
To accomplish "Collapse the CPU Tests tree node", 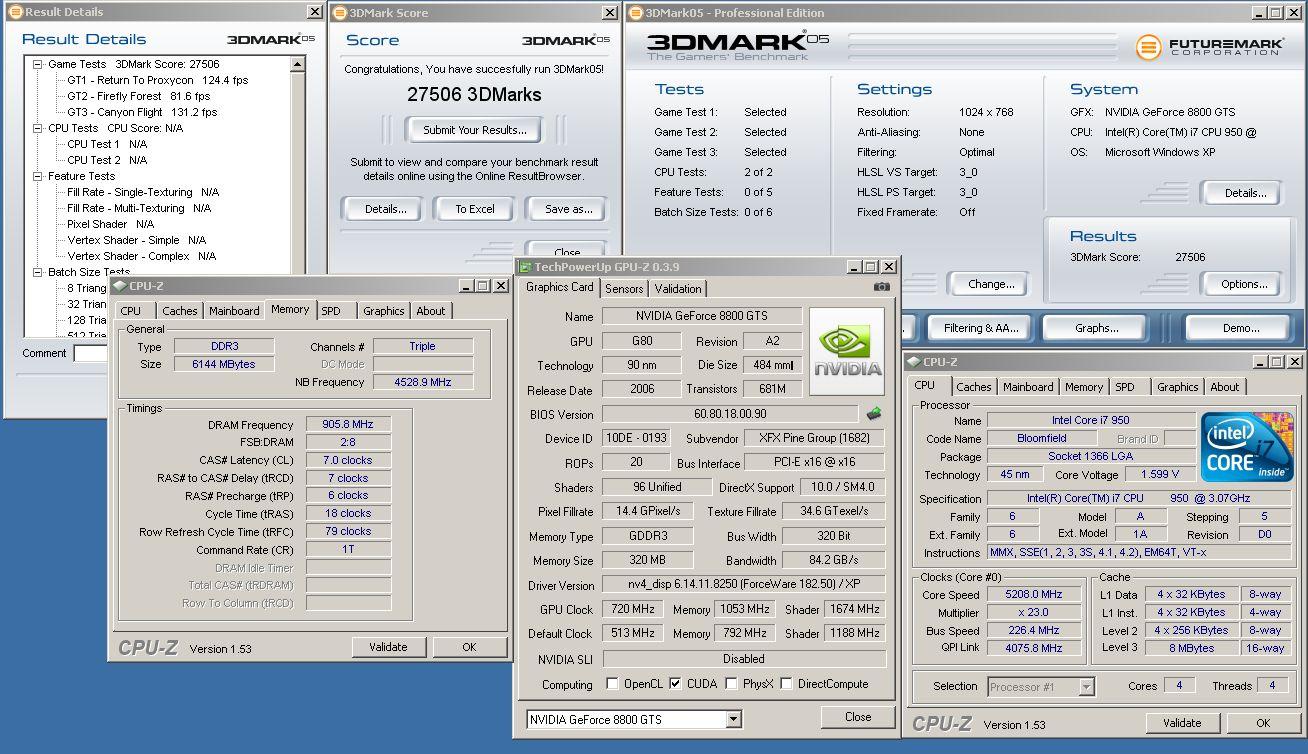I will pos(38,128).
